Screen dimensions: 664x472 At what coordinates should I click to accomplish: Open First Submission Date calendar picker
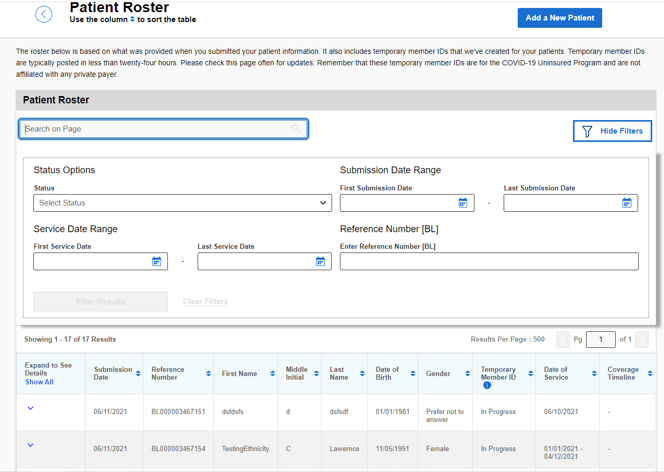(462, 203)
